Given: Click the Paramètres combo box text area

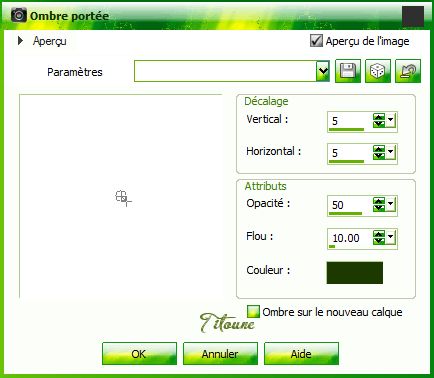Looking at the screenshot, I should coord(225,71).
